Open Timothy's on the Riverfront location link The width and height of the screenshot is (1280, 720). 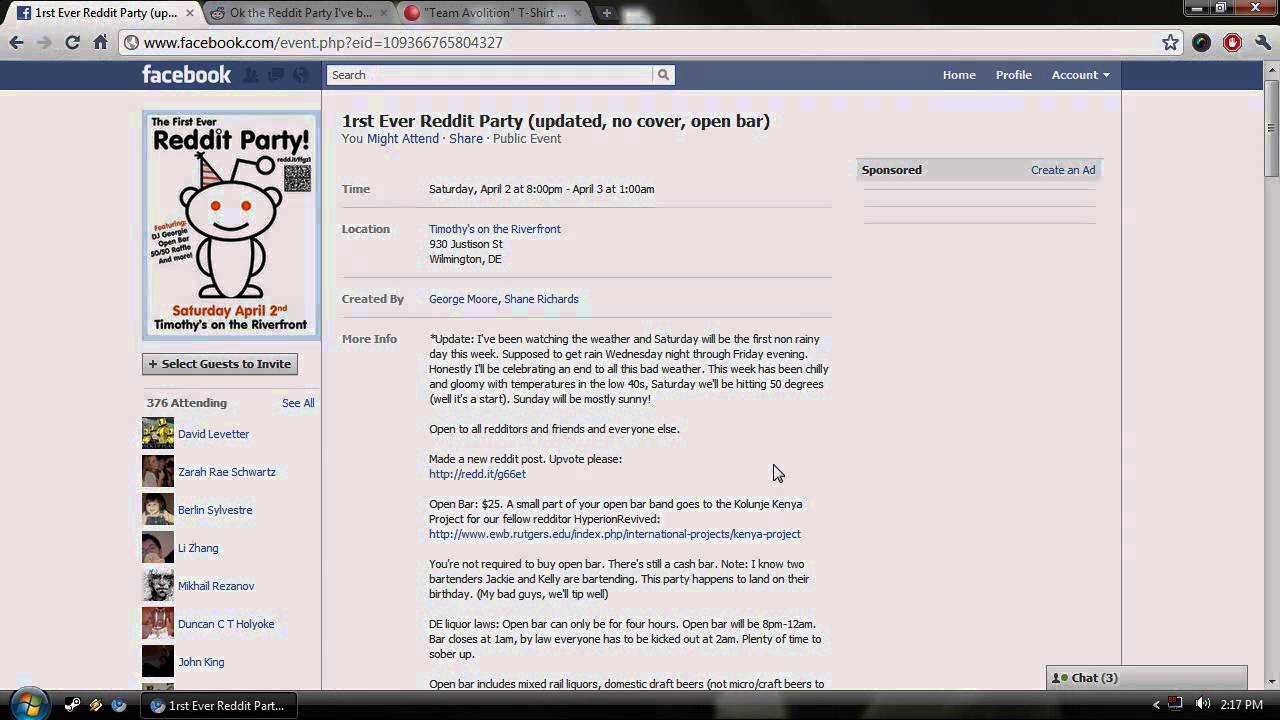pyautogui.click(x=495, y=229)
